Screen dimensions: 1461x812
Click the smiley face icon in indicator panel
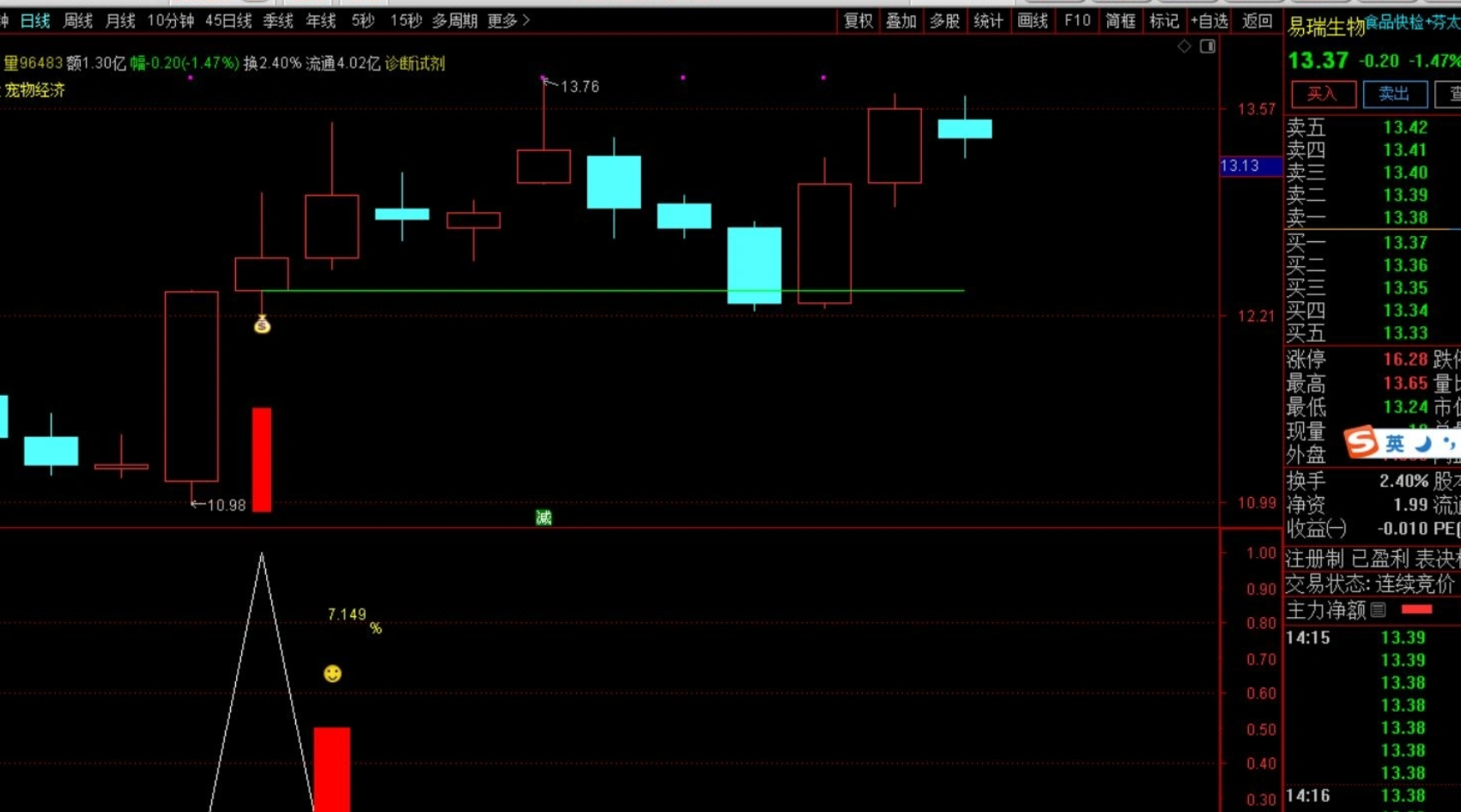coord(332,674)
